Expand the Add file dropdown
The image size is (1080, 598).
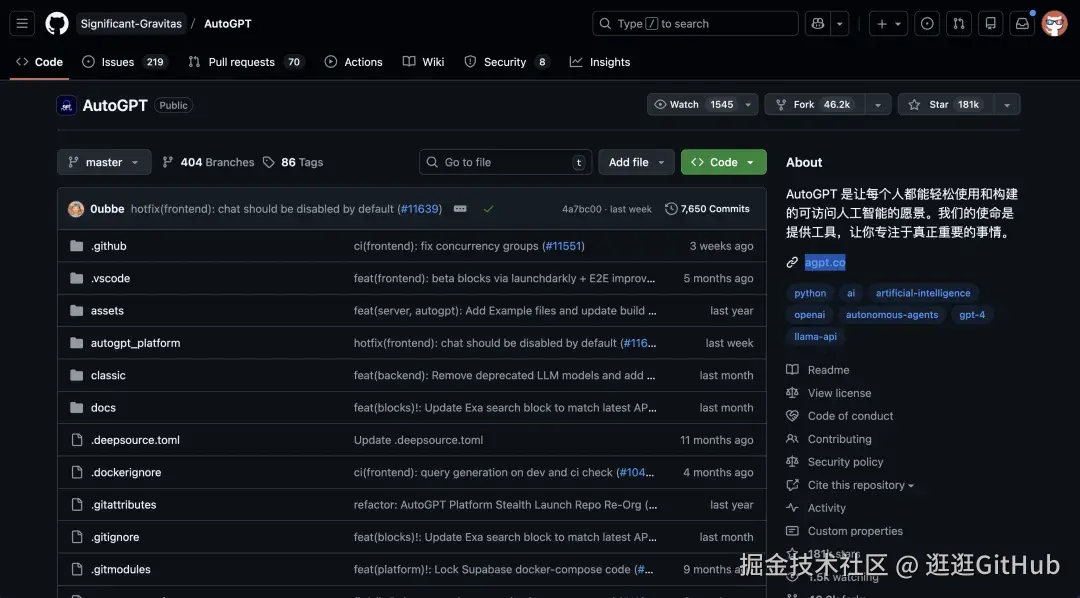click(637, 162)
